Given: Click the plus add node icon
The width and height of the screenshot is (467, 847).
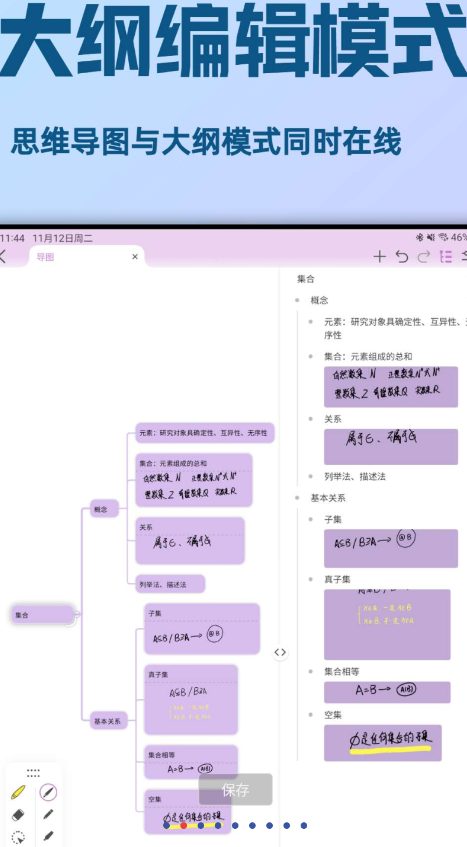Looking at the screenshot, I should coord(380,257).
